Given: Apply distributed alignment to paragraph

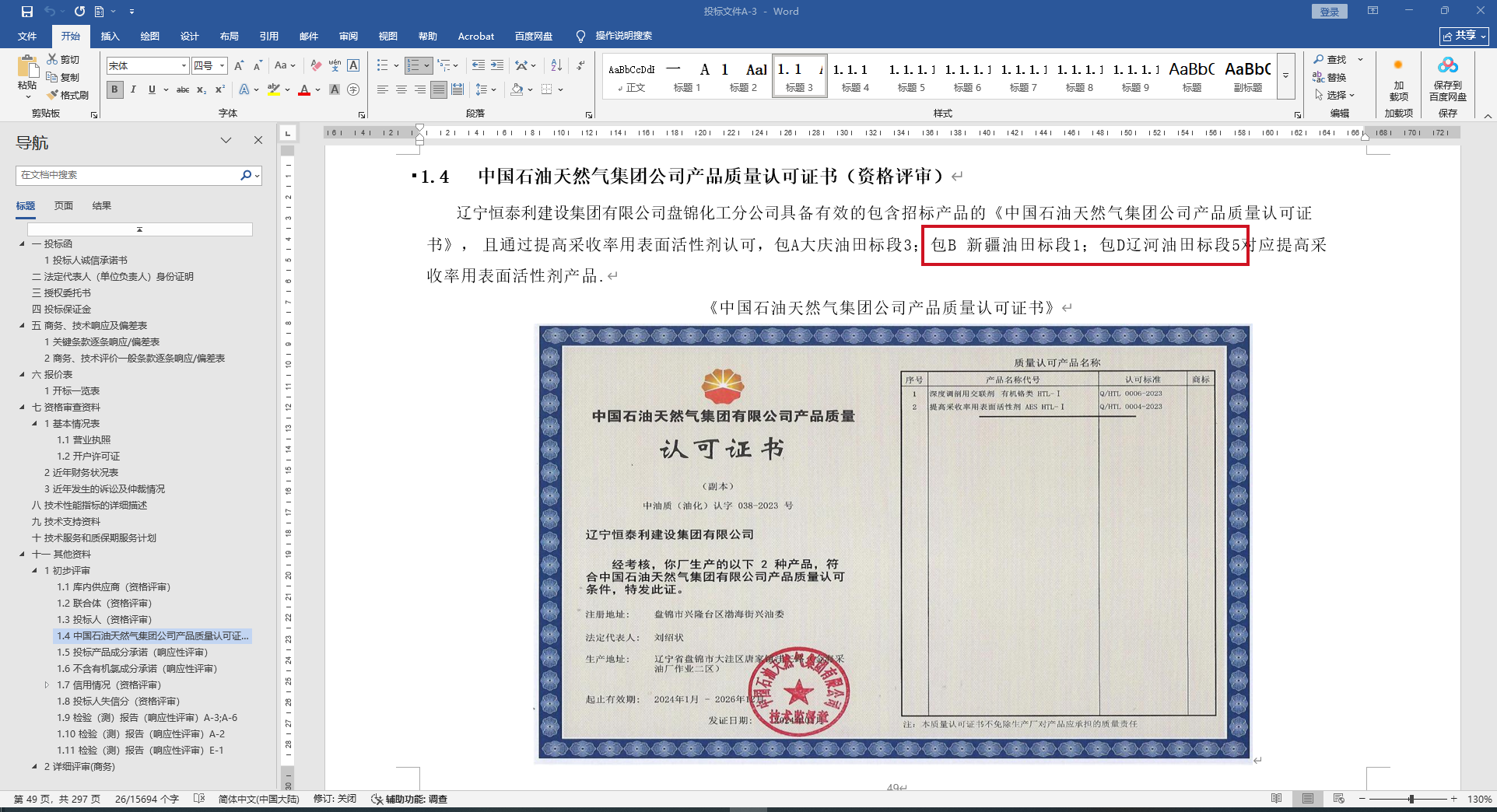Looking at the screenshot, I should coord(458,89).
